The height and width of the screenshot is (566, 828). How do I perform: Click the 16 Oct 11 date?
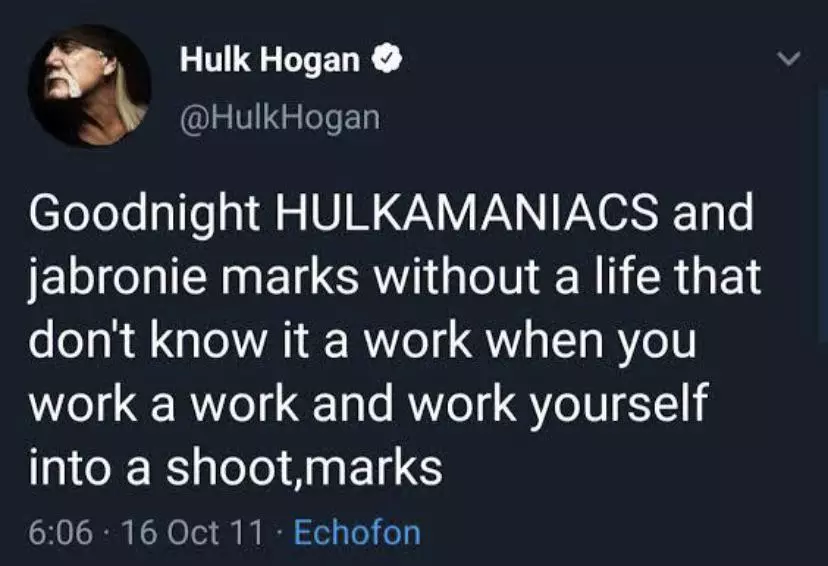coord(192,532)
